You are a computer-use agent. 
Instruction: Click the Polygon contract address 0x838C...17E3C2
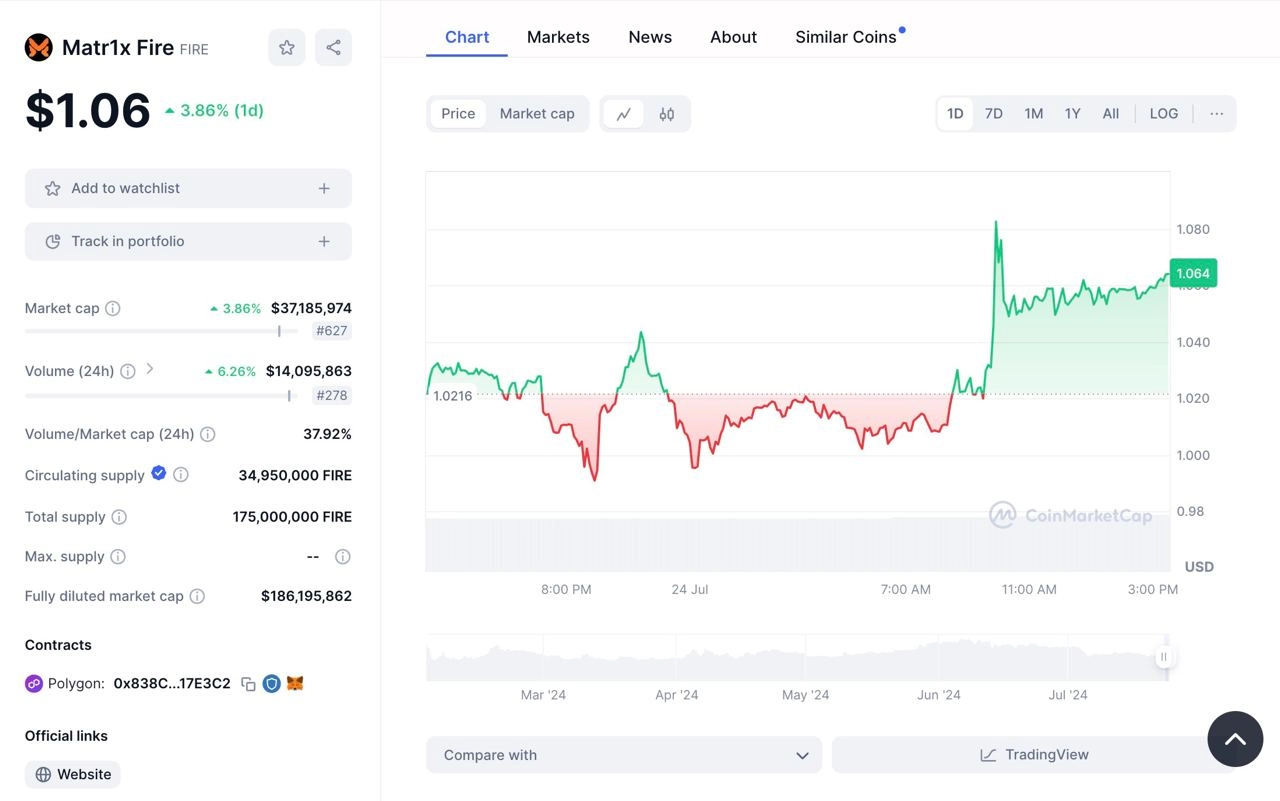[172, 684]
